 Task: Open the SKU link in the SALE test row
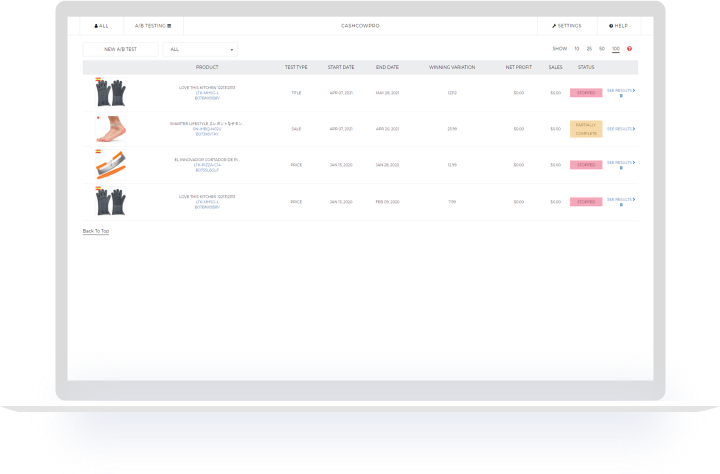207,129
